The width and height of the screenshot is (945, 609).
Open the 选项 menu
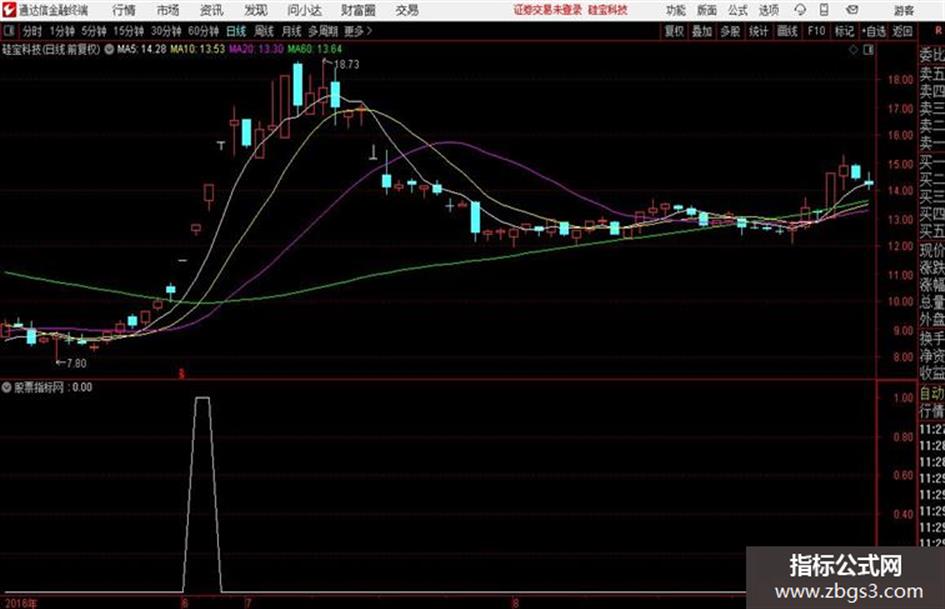click(768, 10)
